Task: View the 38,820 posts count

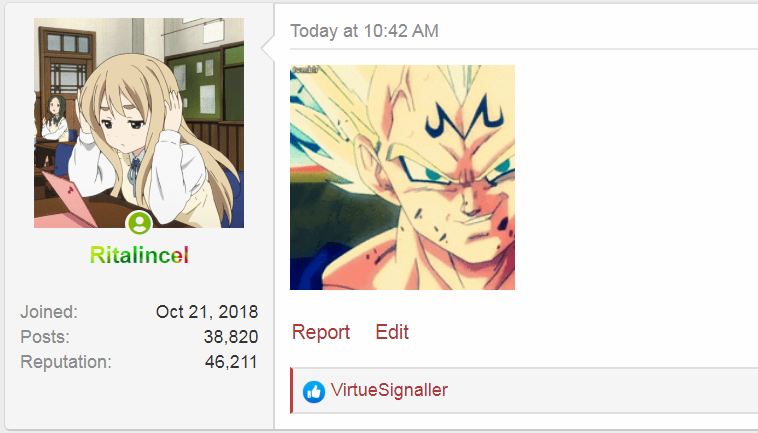Action: coord(231,337)
